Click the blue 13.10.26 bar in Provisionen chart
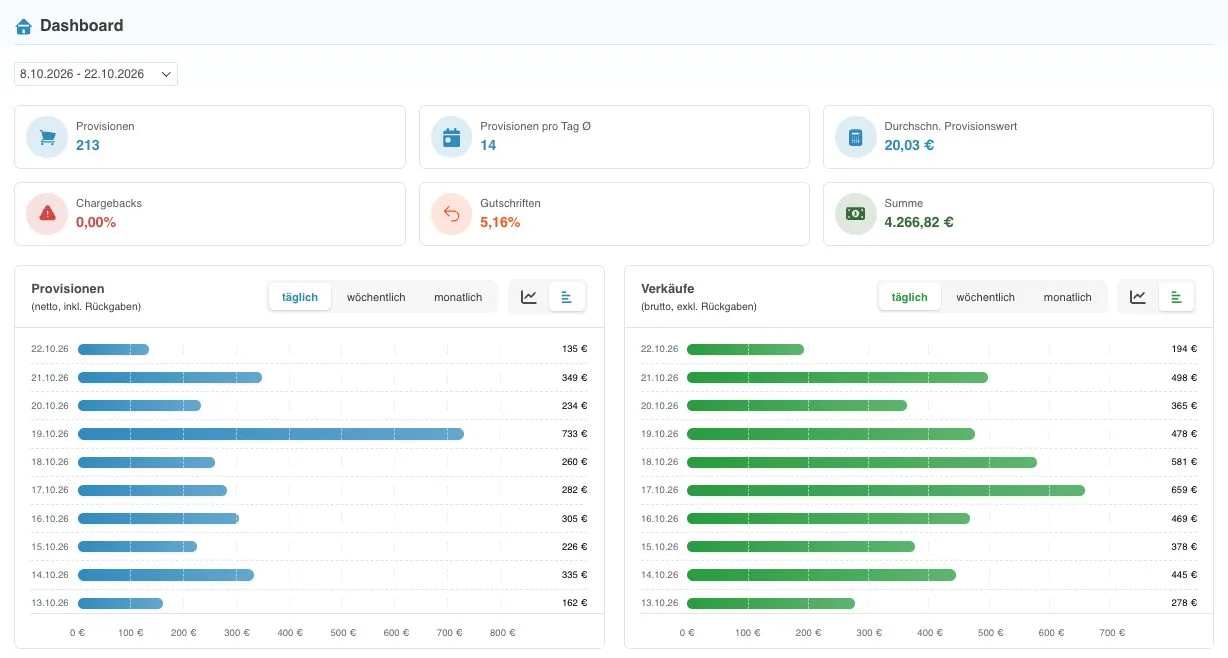The width and height of the screenshot is (1228, 658). tap(120, 603)
